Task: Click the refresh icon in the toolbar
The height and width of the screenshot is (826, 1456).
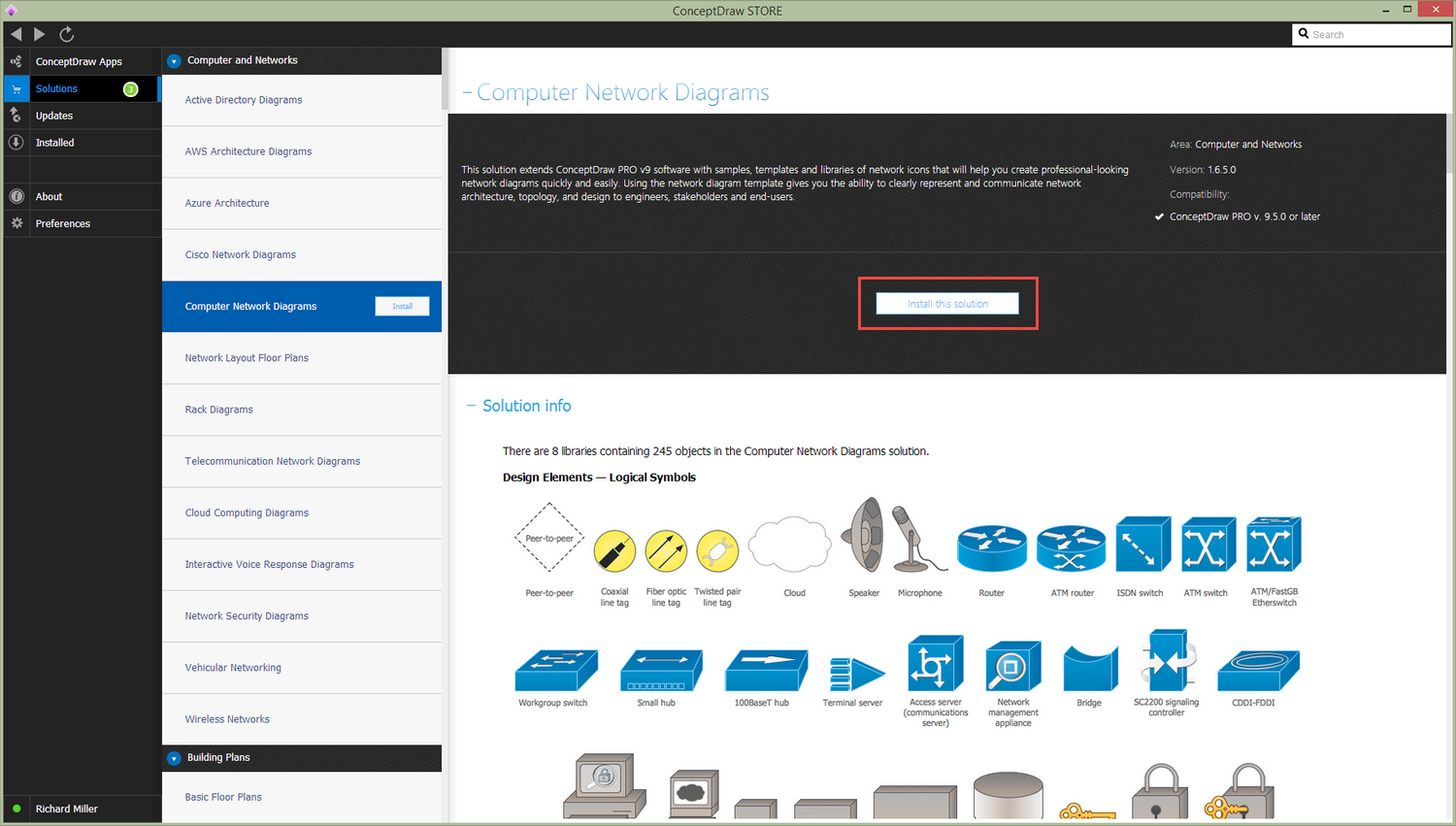Action: pos(67,34)
